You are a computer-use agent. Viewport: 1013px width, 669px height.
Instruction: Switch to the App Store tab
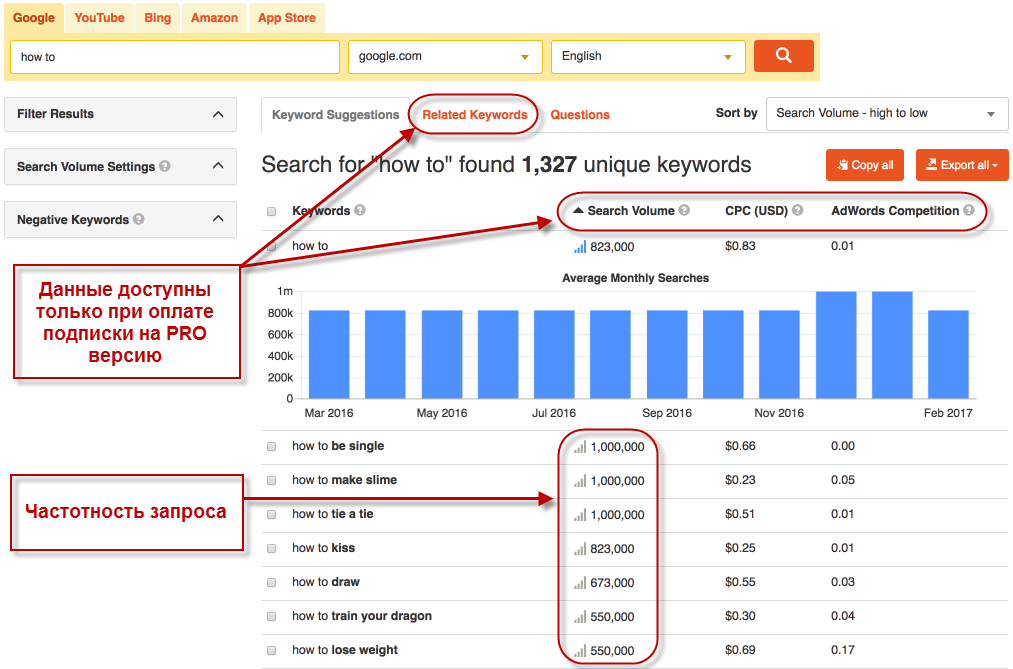[287, 17]
